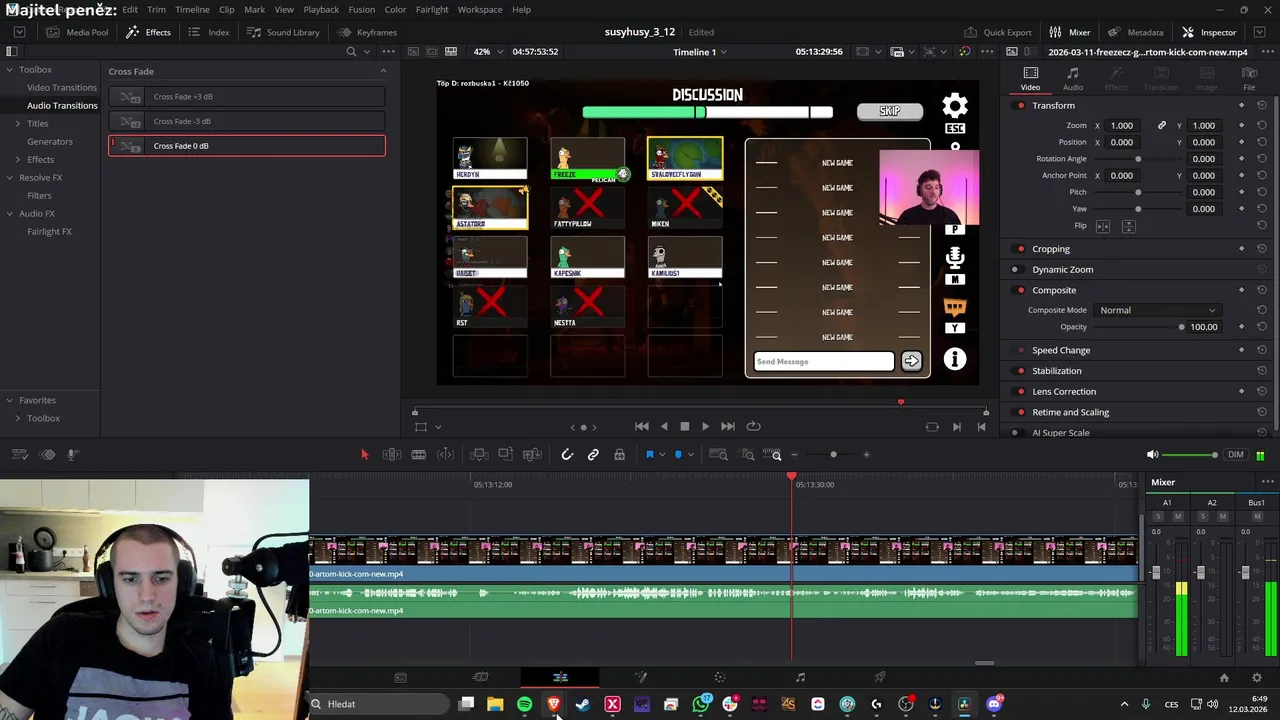
Task: Open the Fairlight menu
Action: pos(432,10)
